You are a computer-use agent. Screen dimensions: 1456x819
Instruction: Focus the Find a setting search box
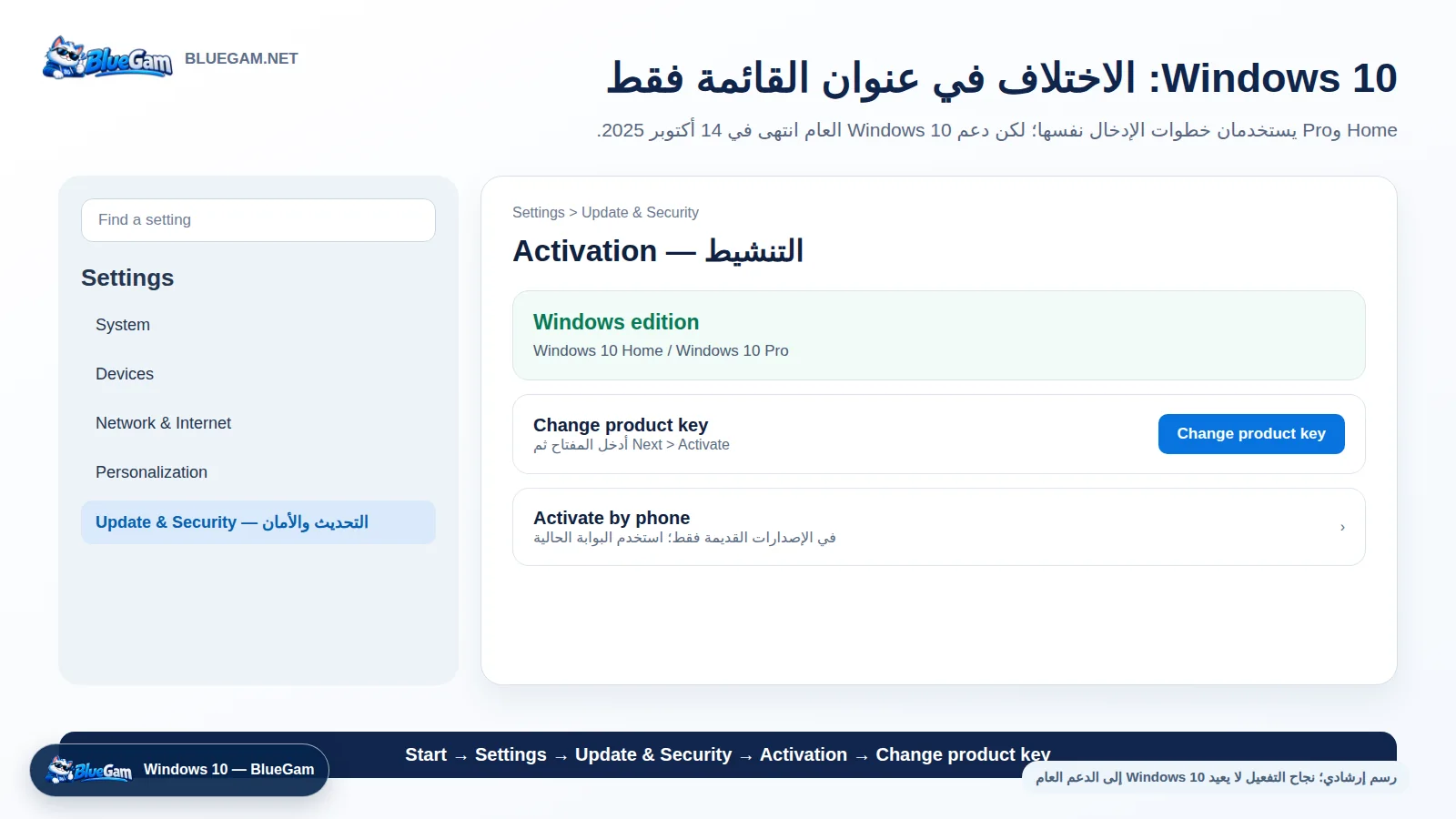pos(258,220)
